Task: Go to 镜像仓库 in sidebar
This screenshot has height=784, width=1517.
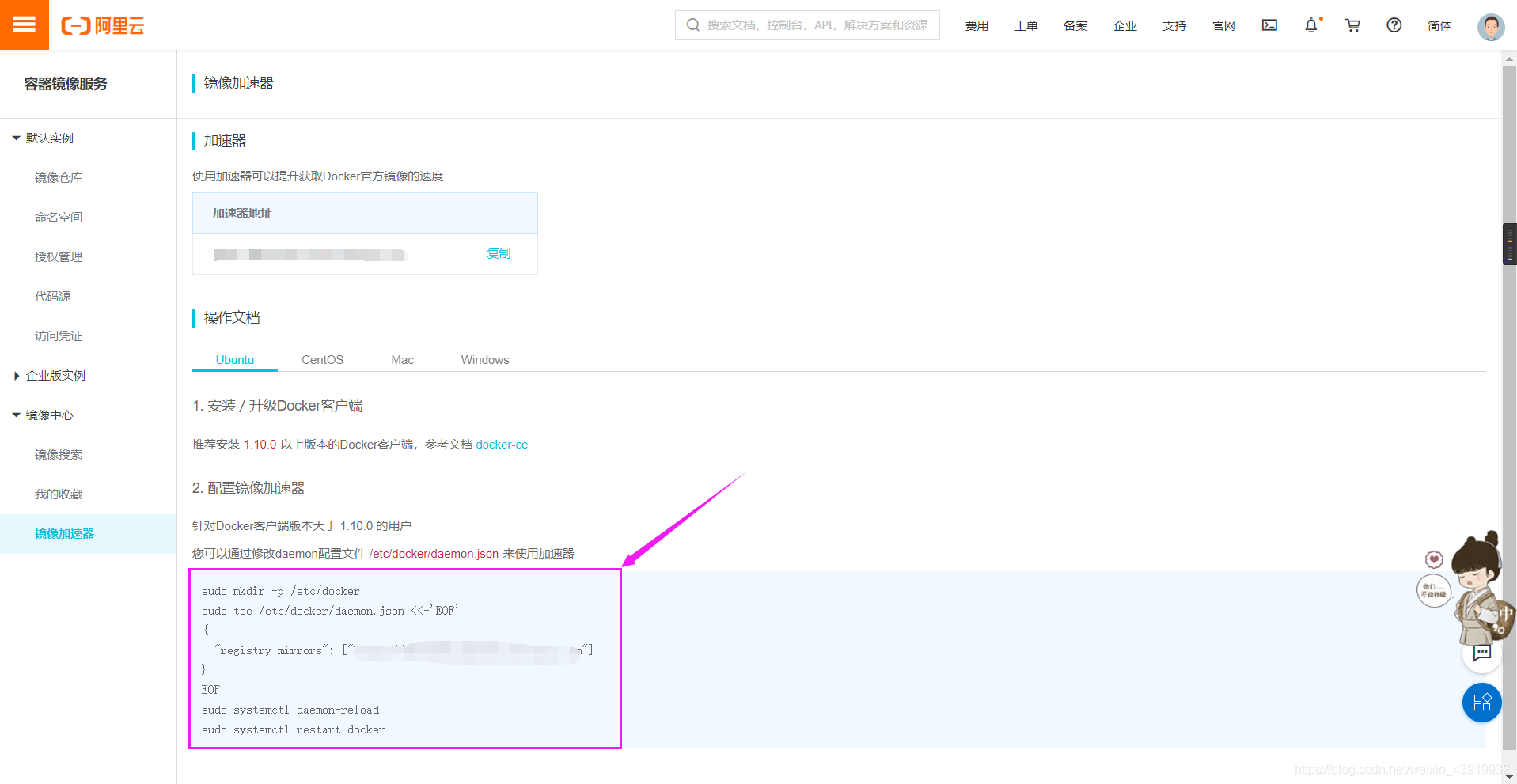Action: [x=59, y=177]
